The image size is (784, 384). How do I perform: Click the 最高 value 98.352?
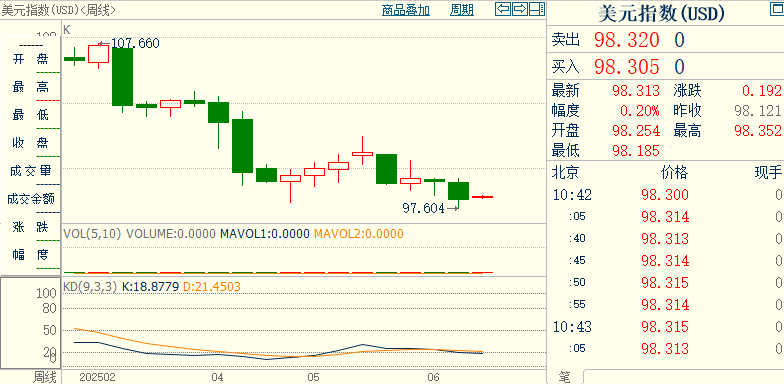pos(758,131)
